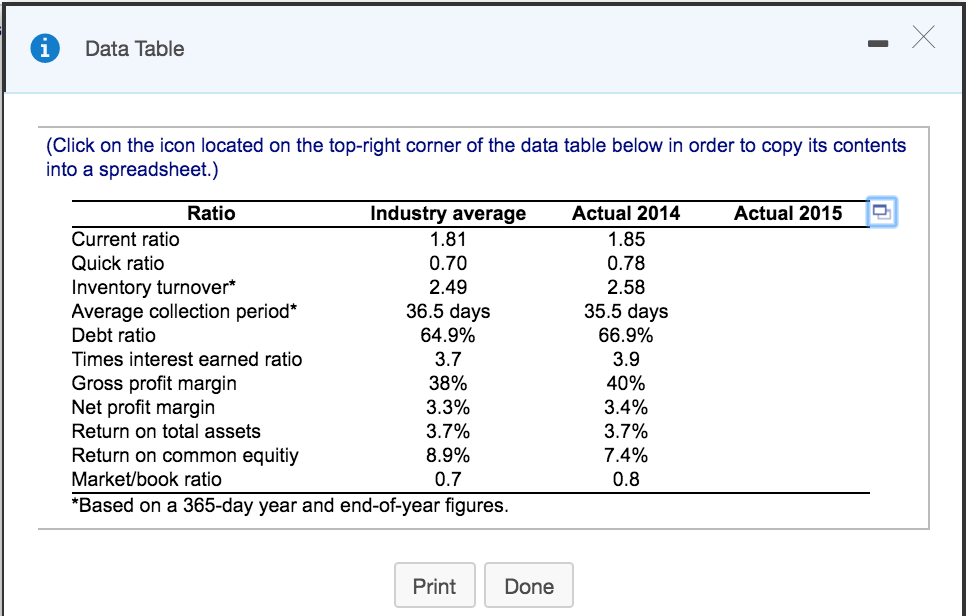966x616 pixels.
Task: Click the blue info icon by Data Table
Action: [x=44, y=49]
